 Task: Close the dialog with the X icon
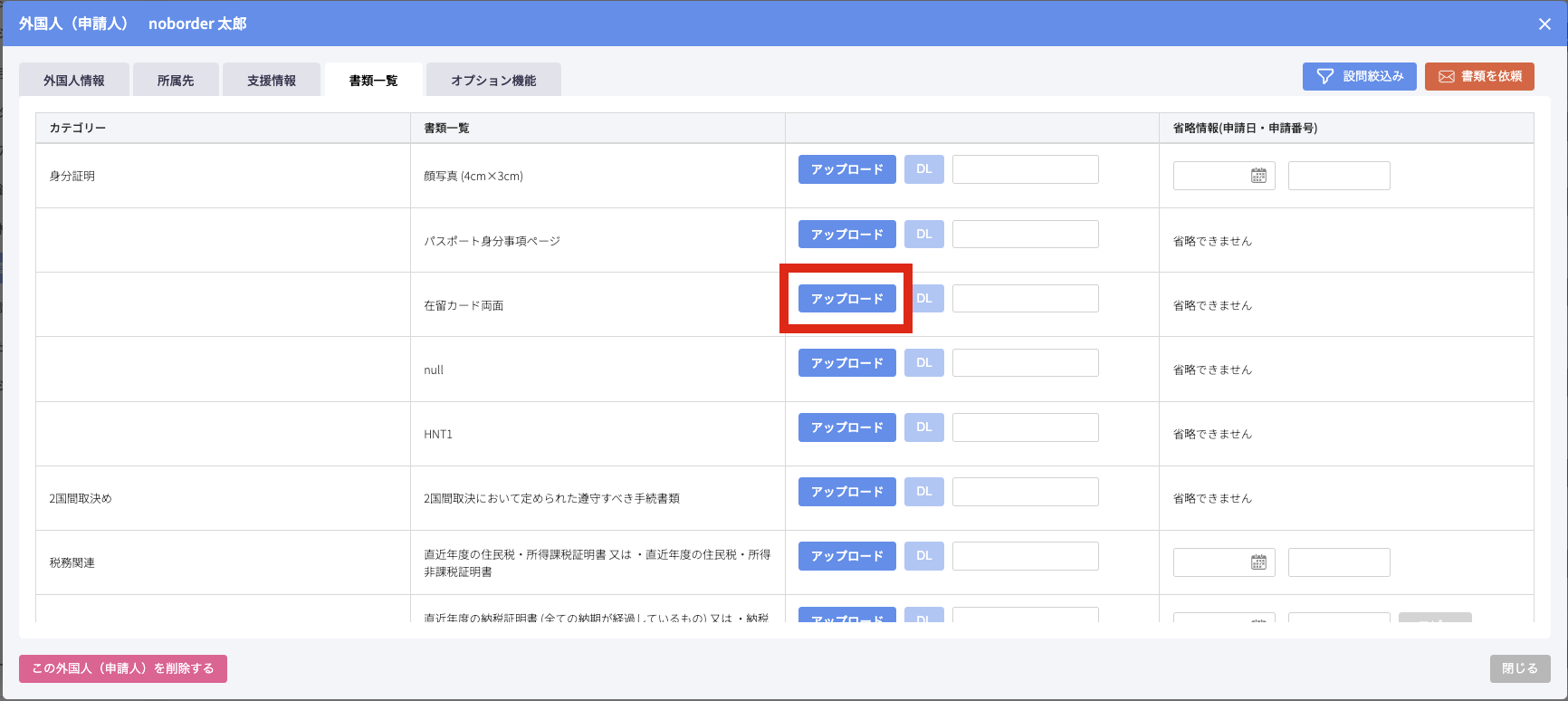click(x=1544, y=24)
